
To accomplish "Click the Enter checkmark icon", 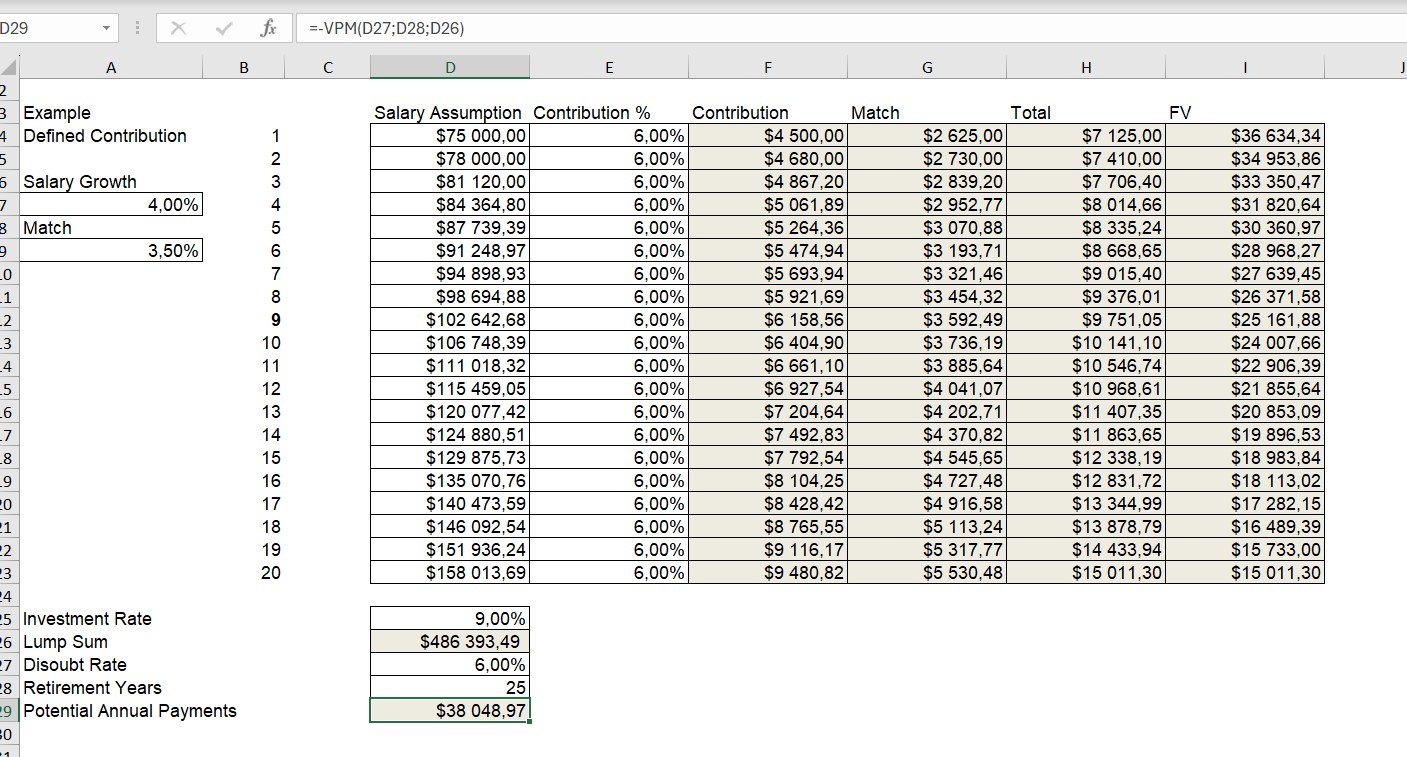I will tap(223, 28).
